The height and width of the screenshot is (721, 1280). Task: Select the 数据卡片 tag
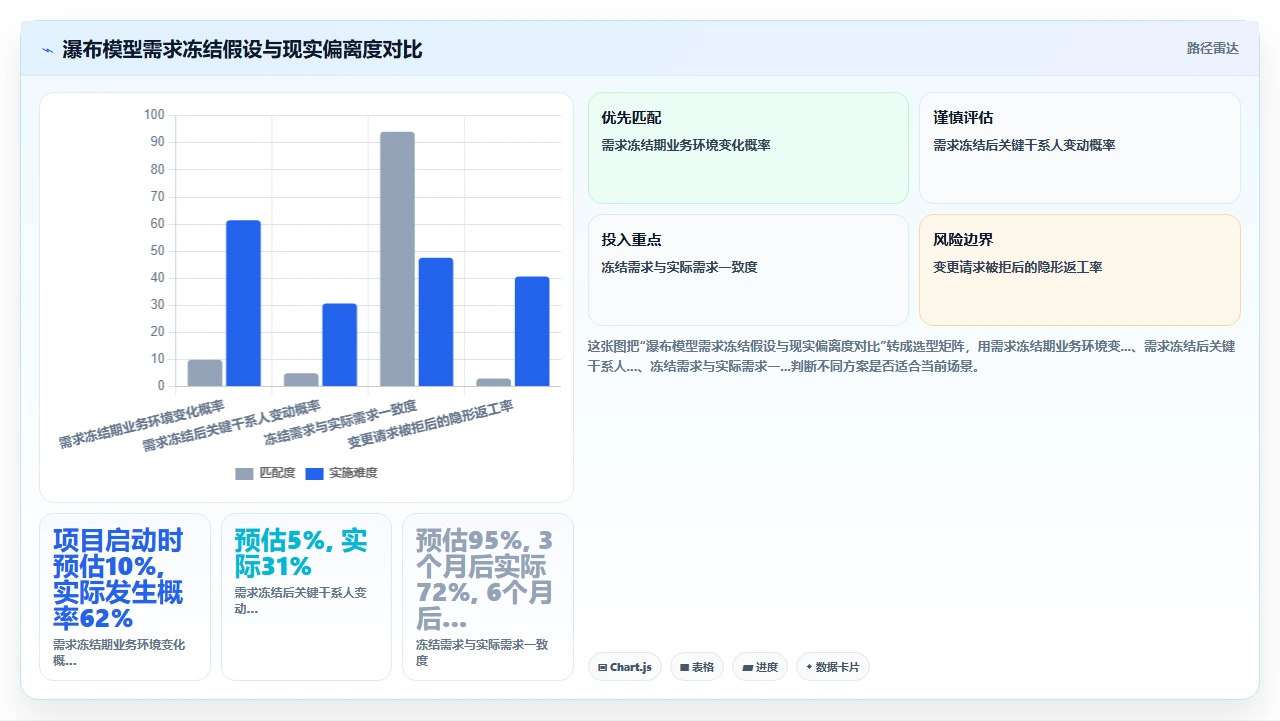[833, 667]
